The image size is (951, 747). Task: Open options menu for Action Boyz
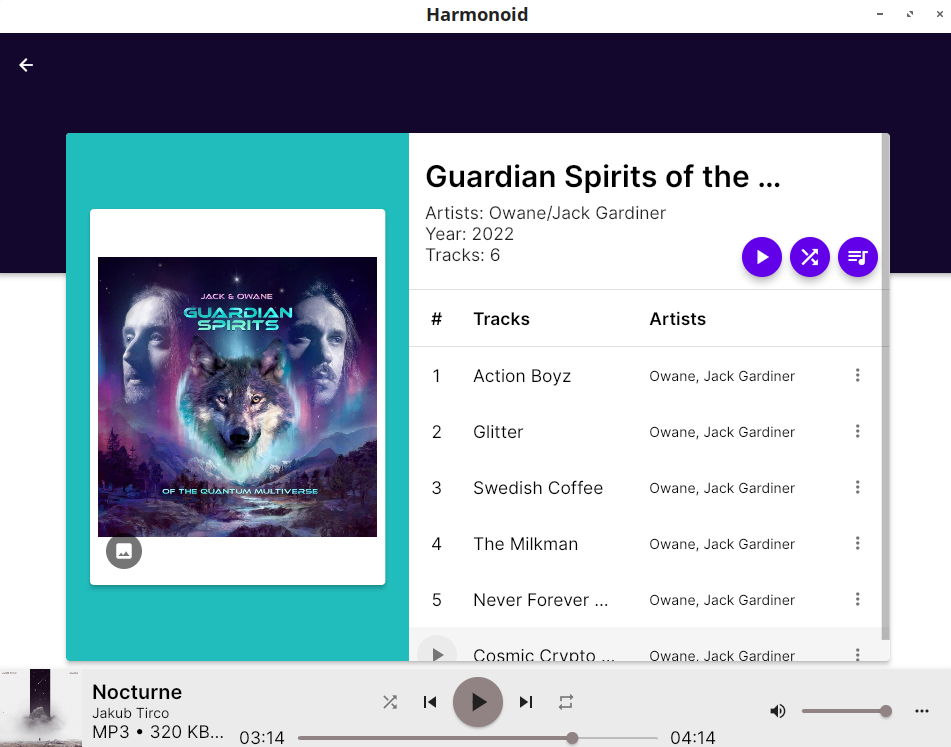pyautogui.click(x=858, y=375)
